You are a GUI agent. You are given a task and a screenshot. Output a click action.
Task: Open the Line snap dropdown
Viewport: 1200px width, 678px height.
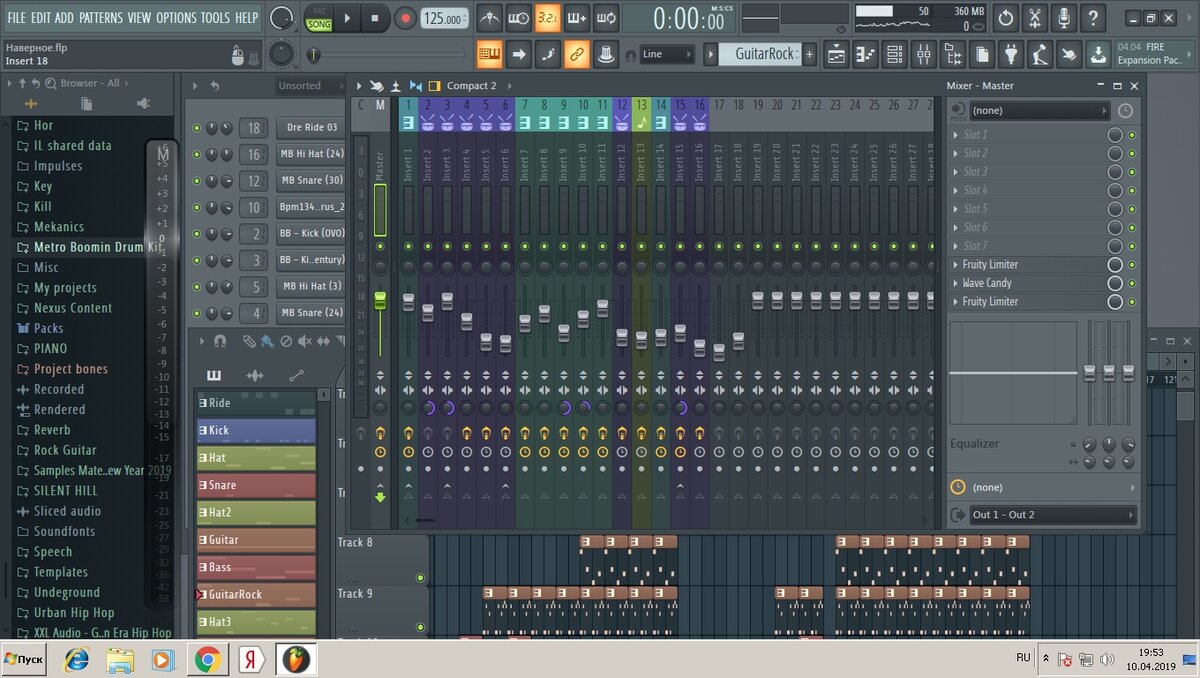(667, 54)
